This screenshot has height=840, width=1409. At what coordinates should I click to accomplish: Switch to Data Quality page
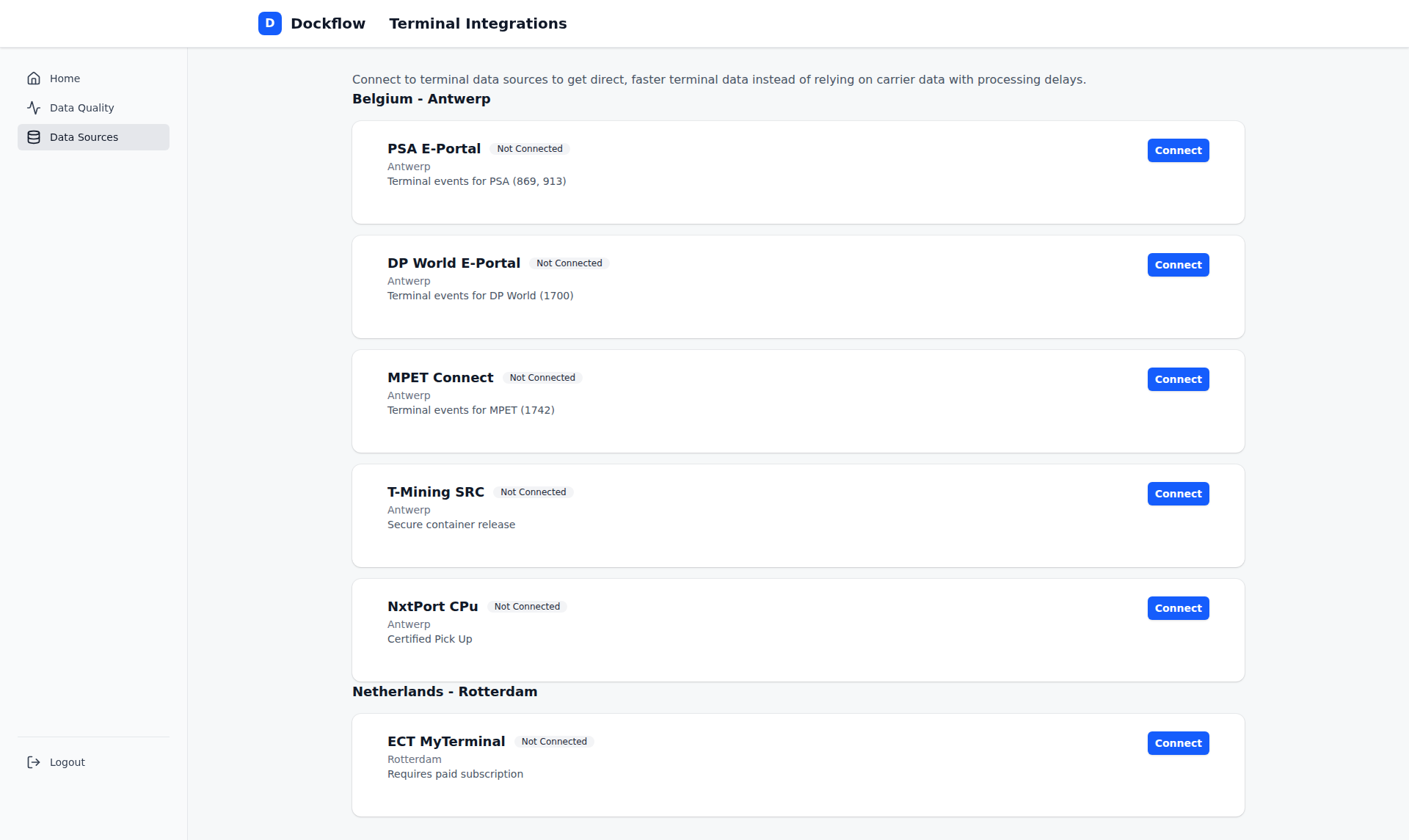81,107
